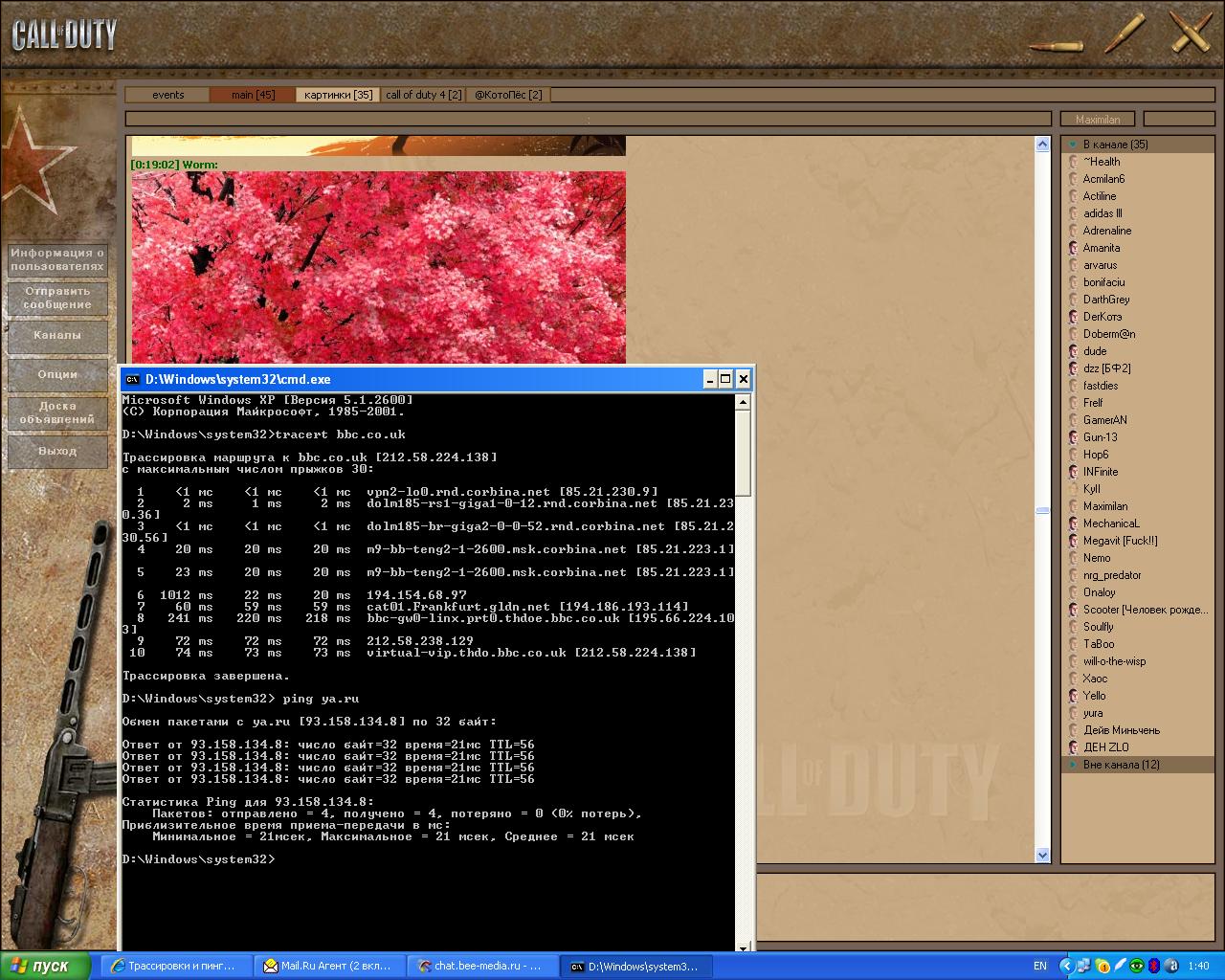Click the pencil icon in the chat header
The width and height of the screenshot is (1225, 980).
point(1125,33)
